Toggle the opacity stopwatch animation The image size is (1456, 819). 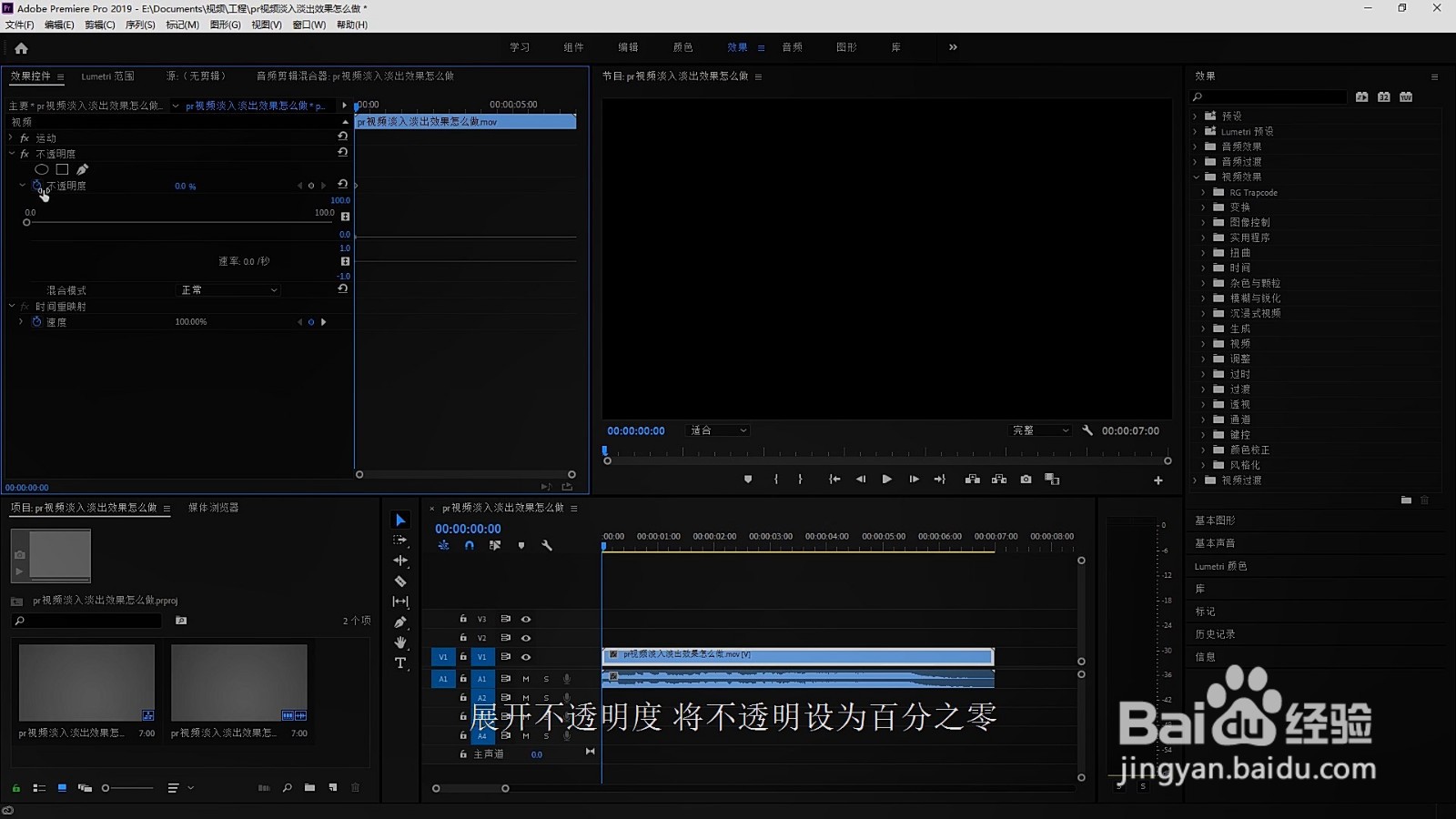click(x=37, y=186)
